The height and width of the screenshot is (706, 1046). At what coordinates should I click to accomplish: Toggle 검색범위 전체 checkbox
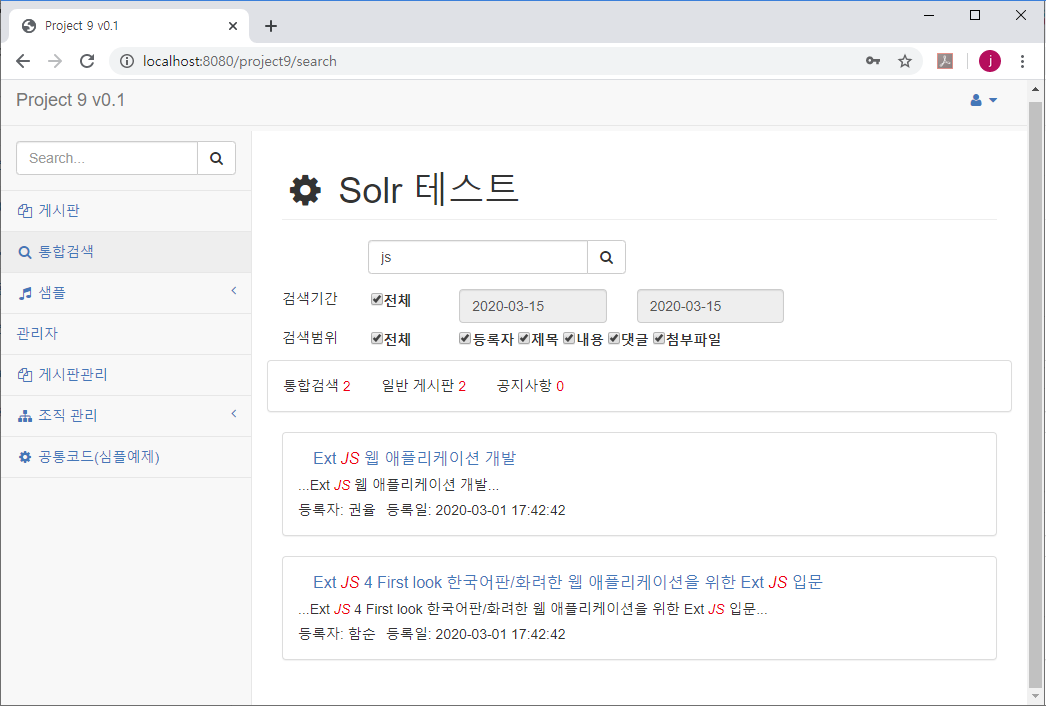pyautogui.click(x=377, y=338)
